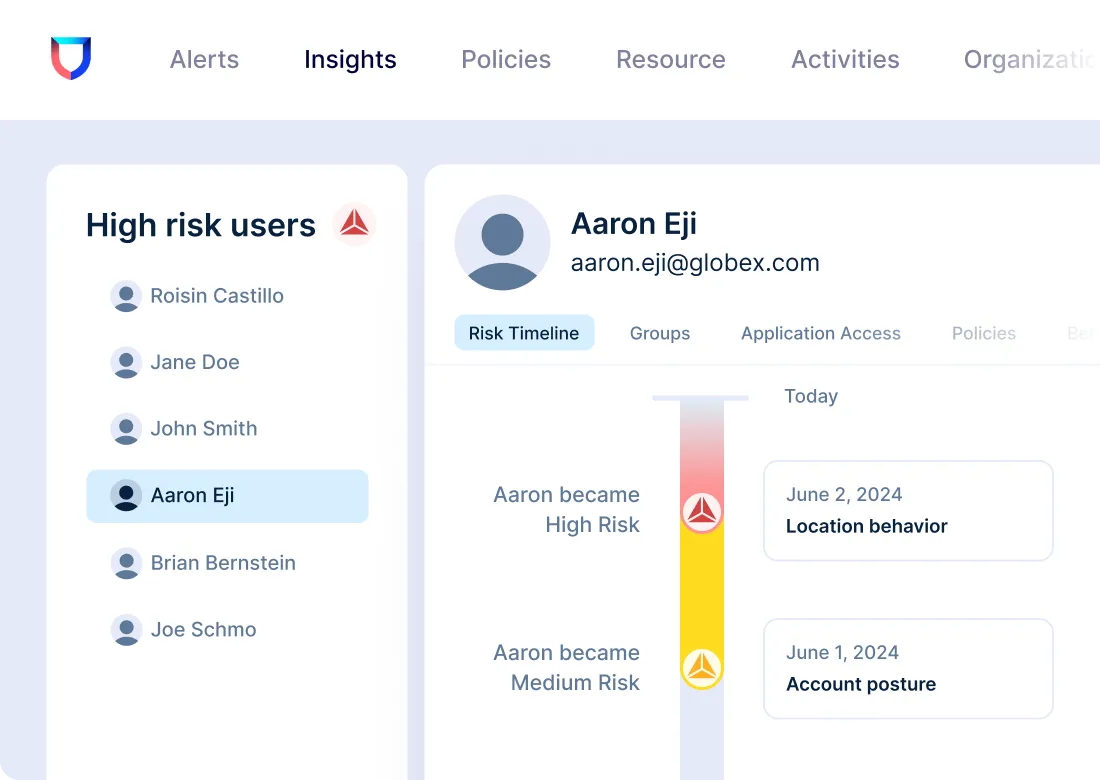
Task: Click the red High Risk timeline marker
Action: pyautogui.click(x=702, y=512)
